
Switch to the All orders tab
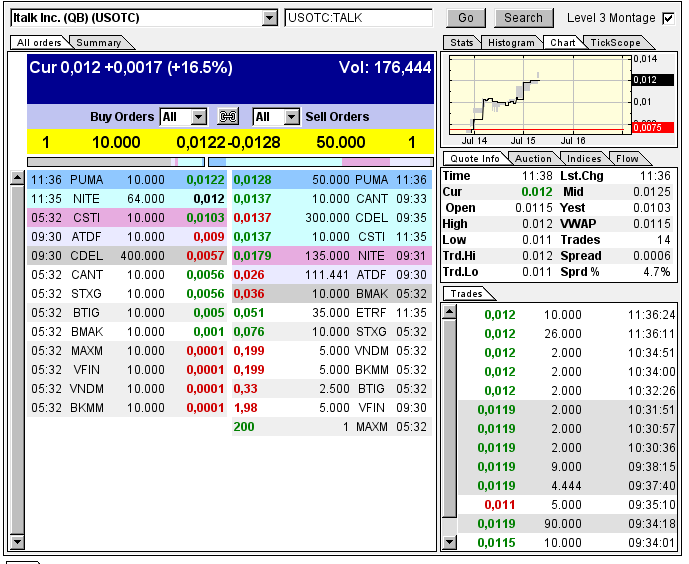(39, 43)
